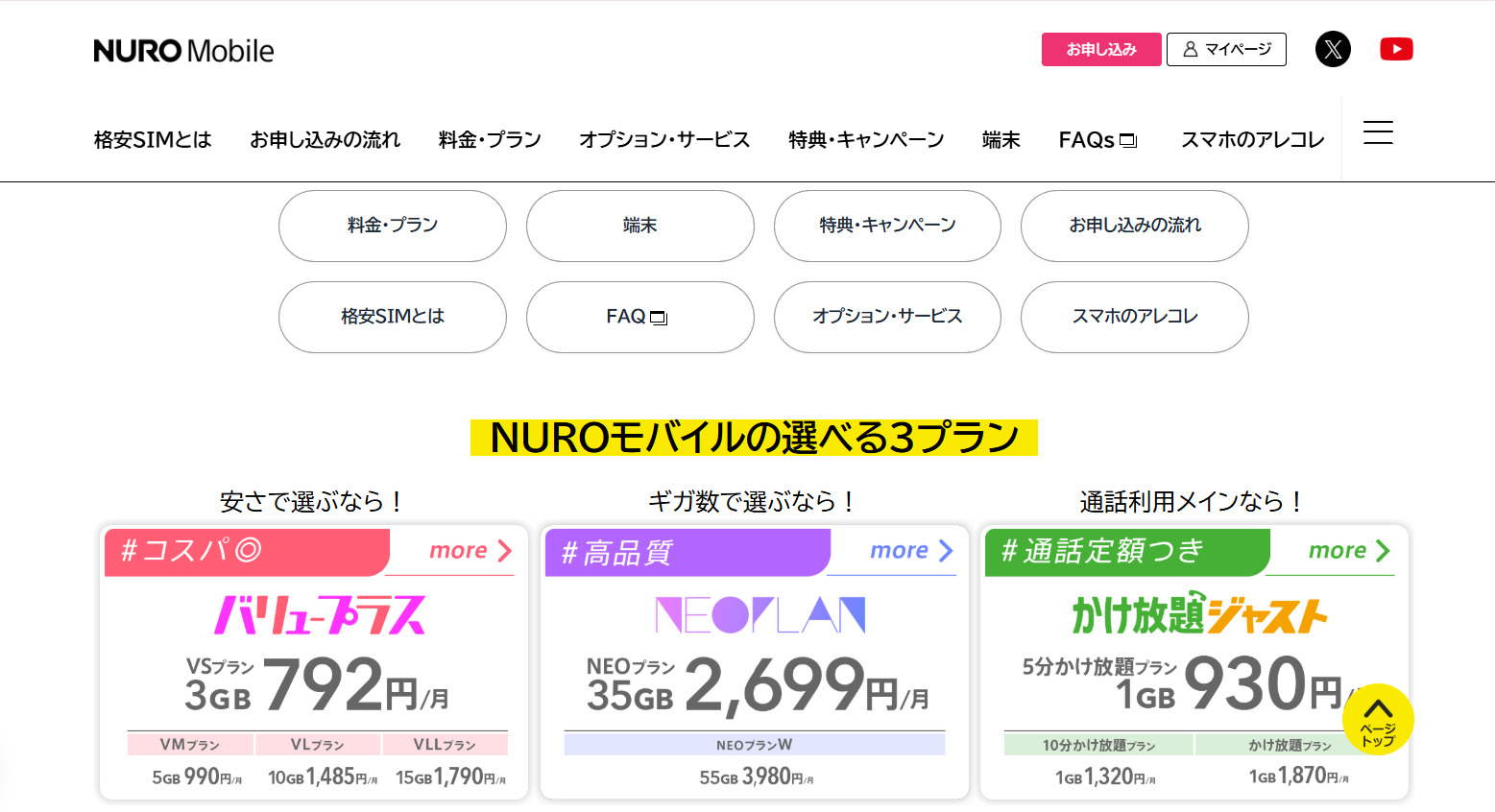The height and width of the screenshot is (812, 1495).
Task: Open スマホのアレコレ in the top navigation
Action: [x=1252, y=140]
